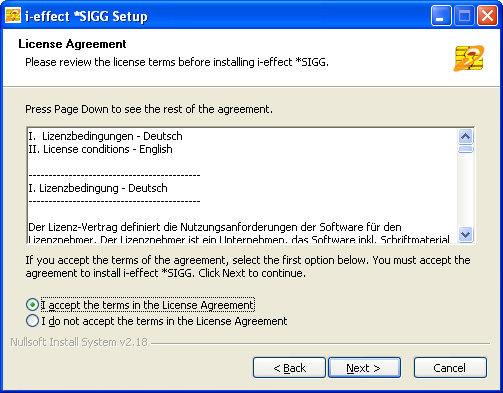Click the setup window title bar text

(x=86, y=16)
